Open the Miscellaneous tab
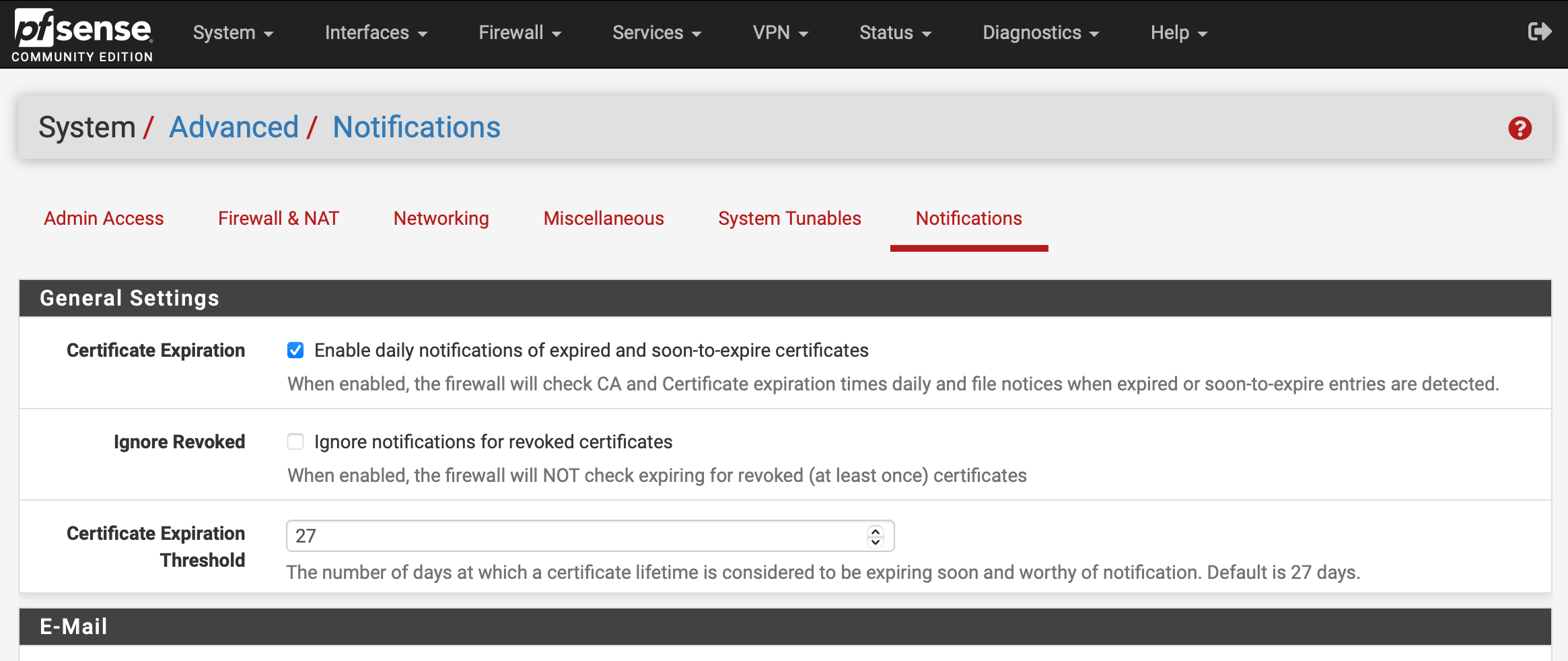Viewport: 1568px width, 661px height. [x=604, y=218]
